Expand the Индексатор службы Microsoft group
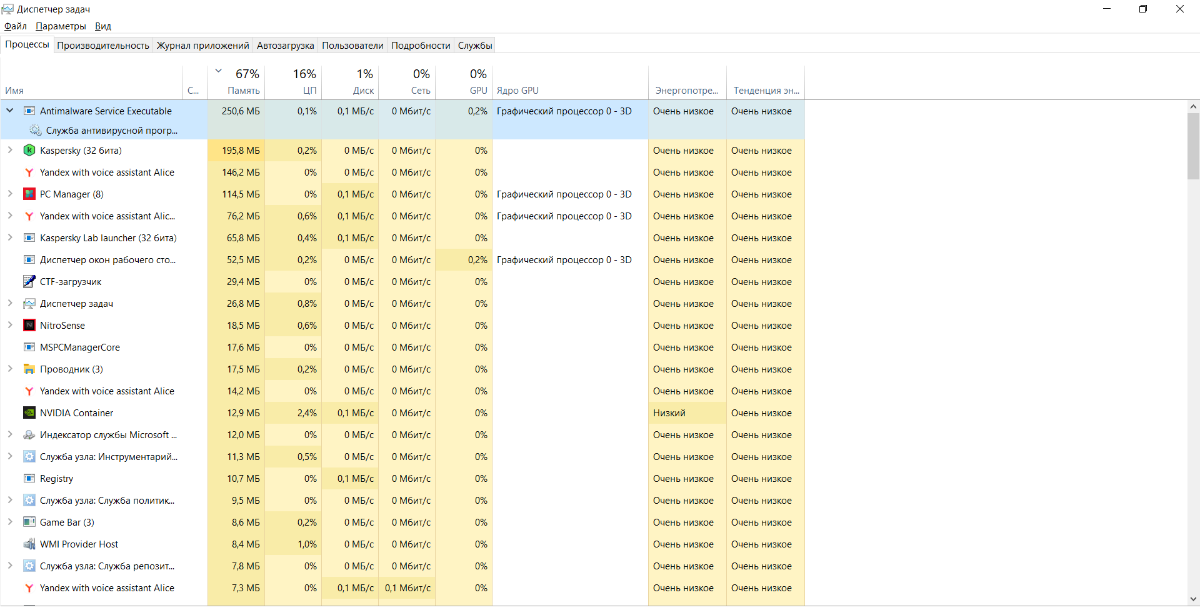1200x610 pixels. [x=10, y=435]
